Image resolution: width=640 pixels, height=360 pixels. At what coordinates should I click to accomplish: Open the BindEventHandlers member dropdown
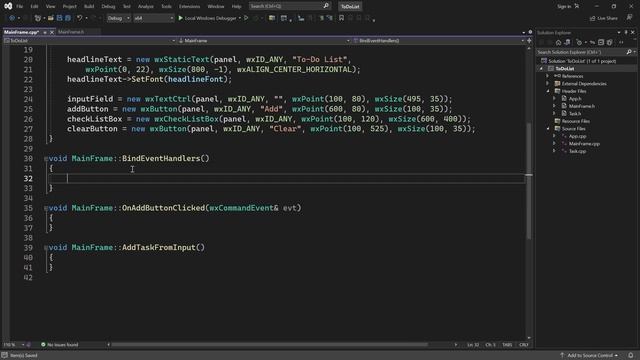pos(439,41)
